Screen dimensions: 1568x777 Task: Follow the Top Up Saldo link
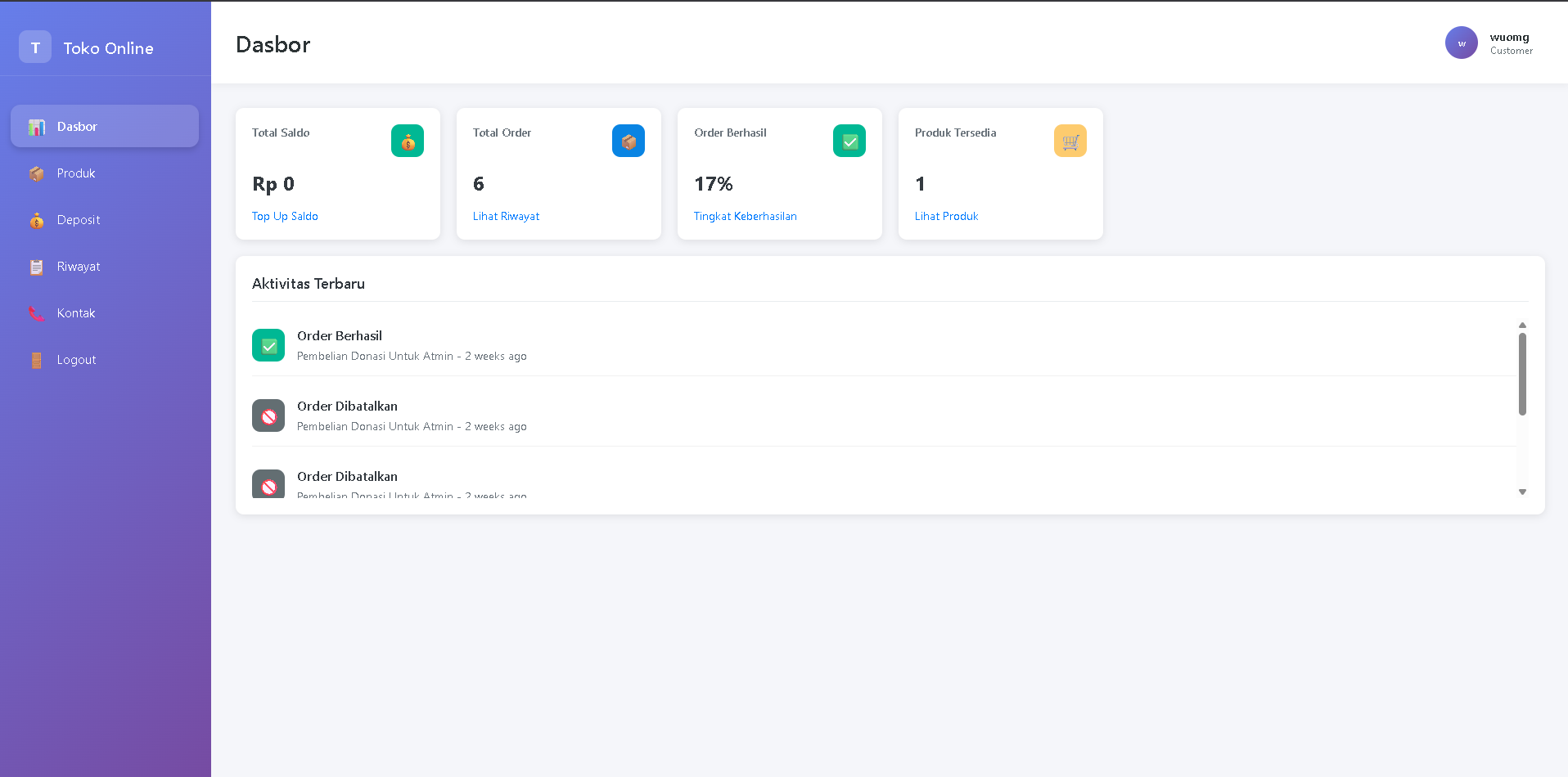pyautogui.click(x=285, y=216)
